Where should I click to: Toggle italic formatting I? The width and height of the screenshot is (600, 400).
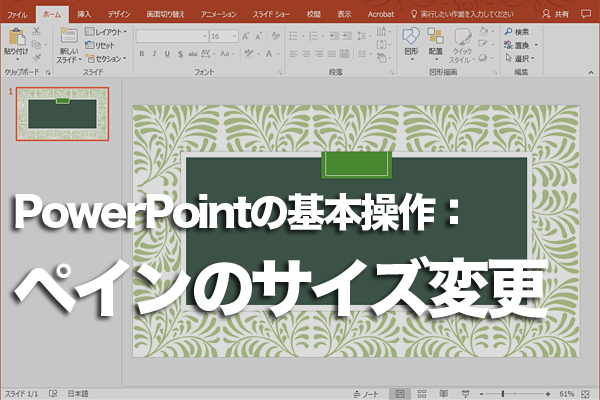point(154,54)
